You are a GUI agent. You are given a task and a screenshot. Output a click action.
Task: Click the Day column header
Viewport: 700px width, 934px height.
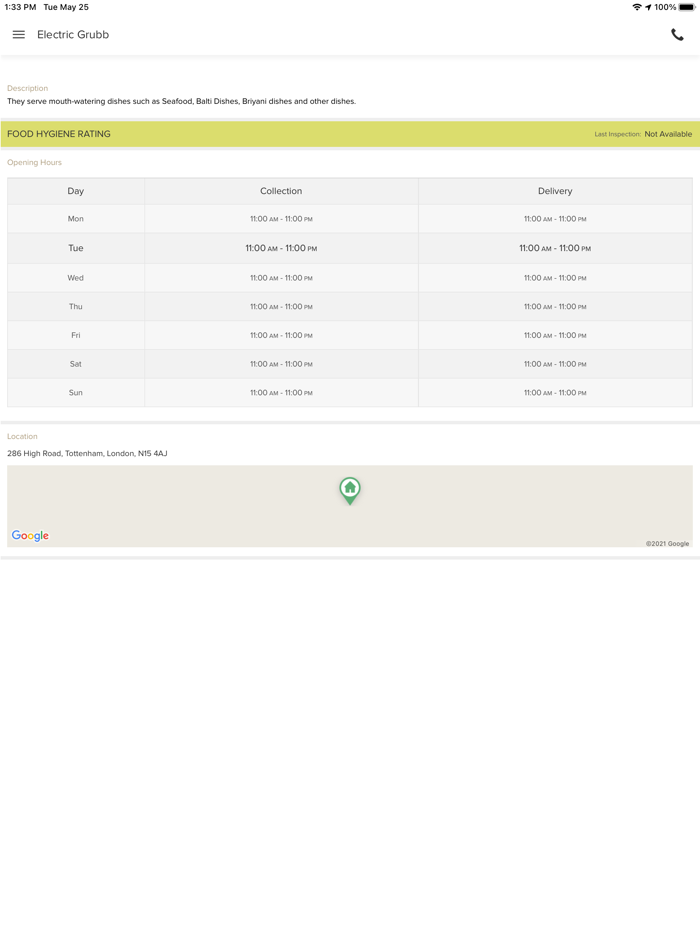76,191
